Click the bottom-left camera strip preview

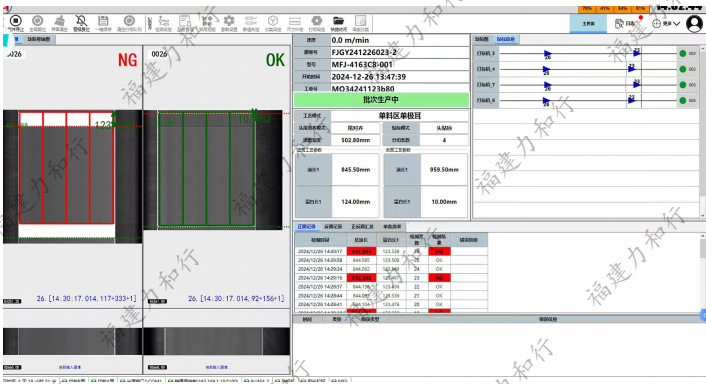(72, 341)
